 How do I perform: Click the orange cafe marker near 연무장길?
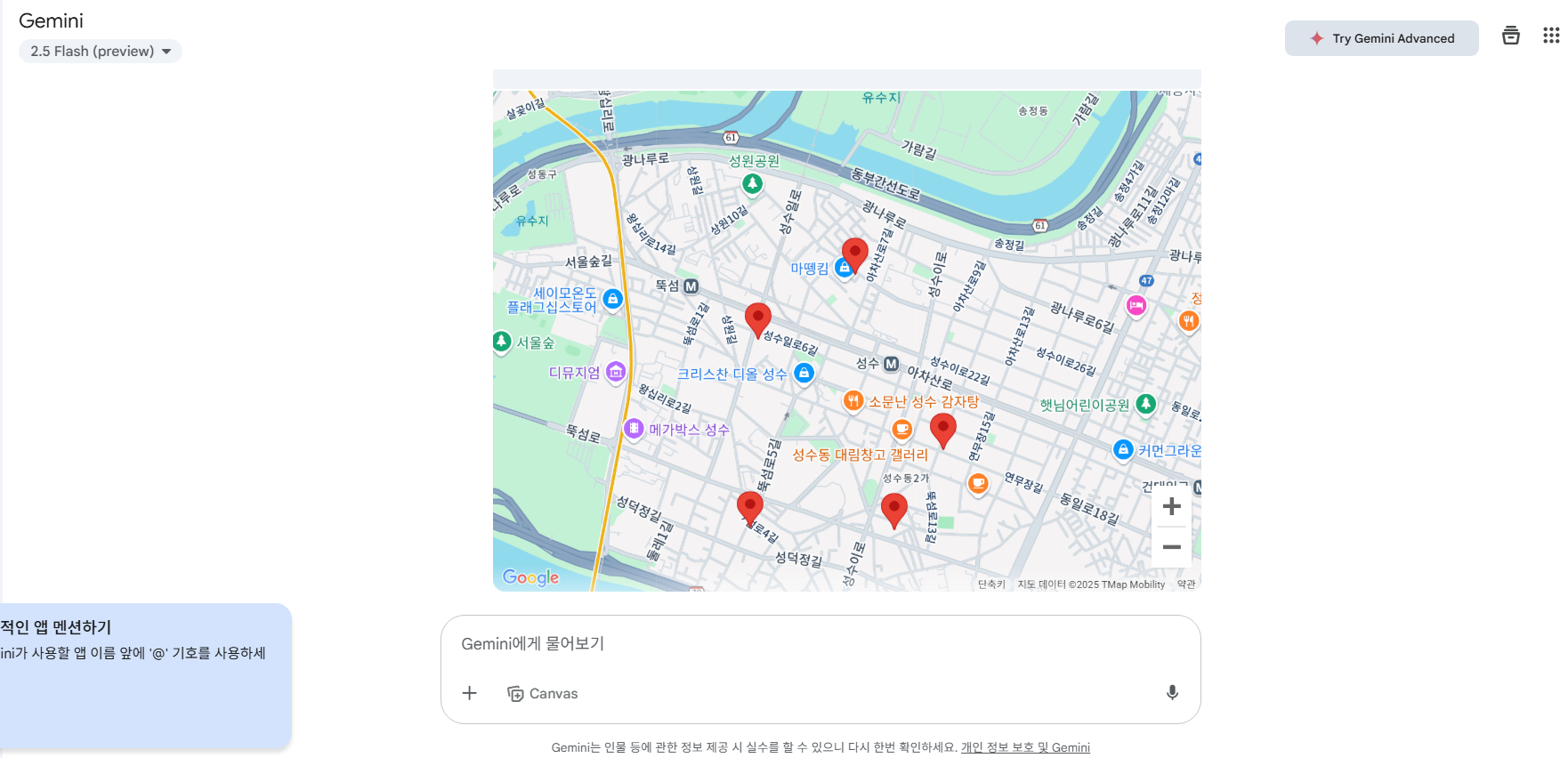click(978, 483)
